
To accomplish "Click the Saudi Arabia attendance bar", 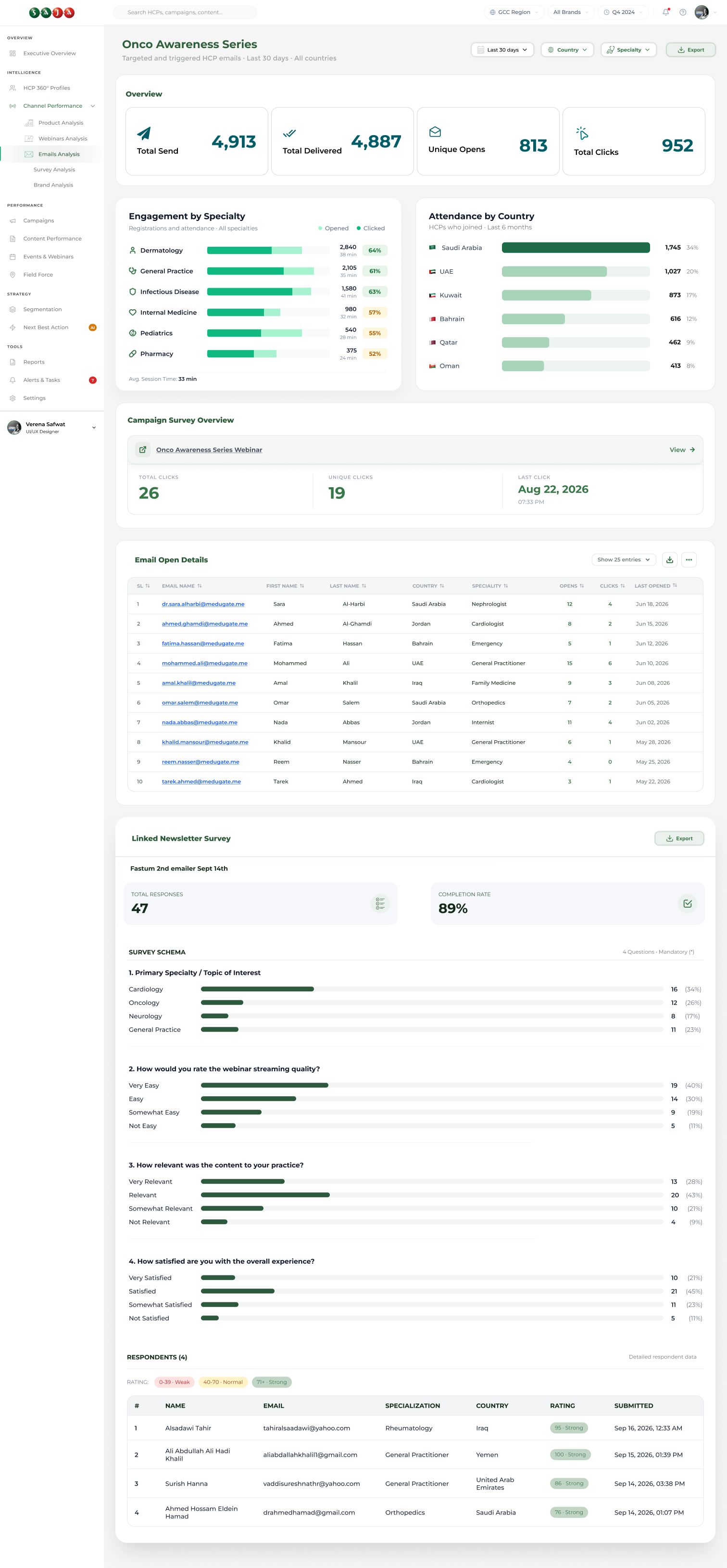I will click(x=576, y=248).
